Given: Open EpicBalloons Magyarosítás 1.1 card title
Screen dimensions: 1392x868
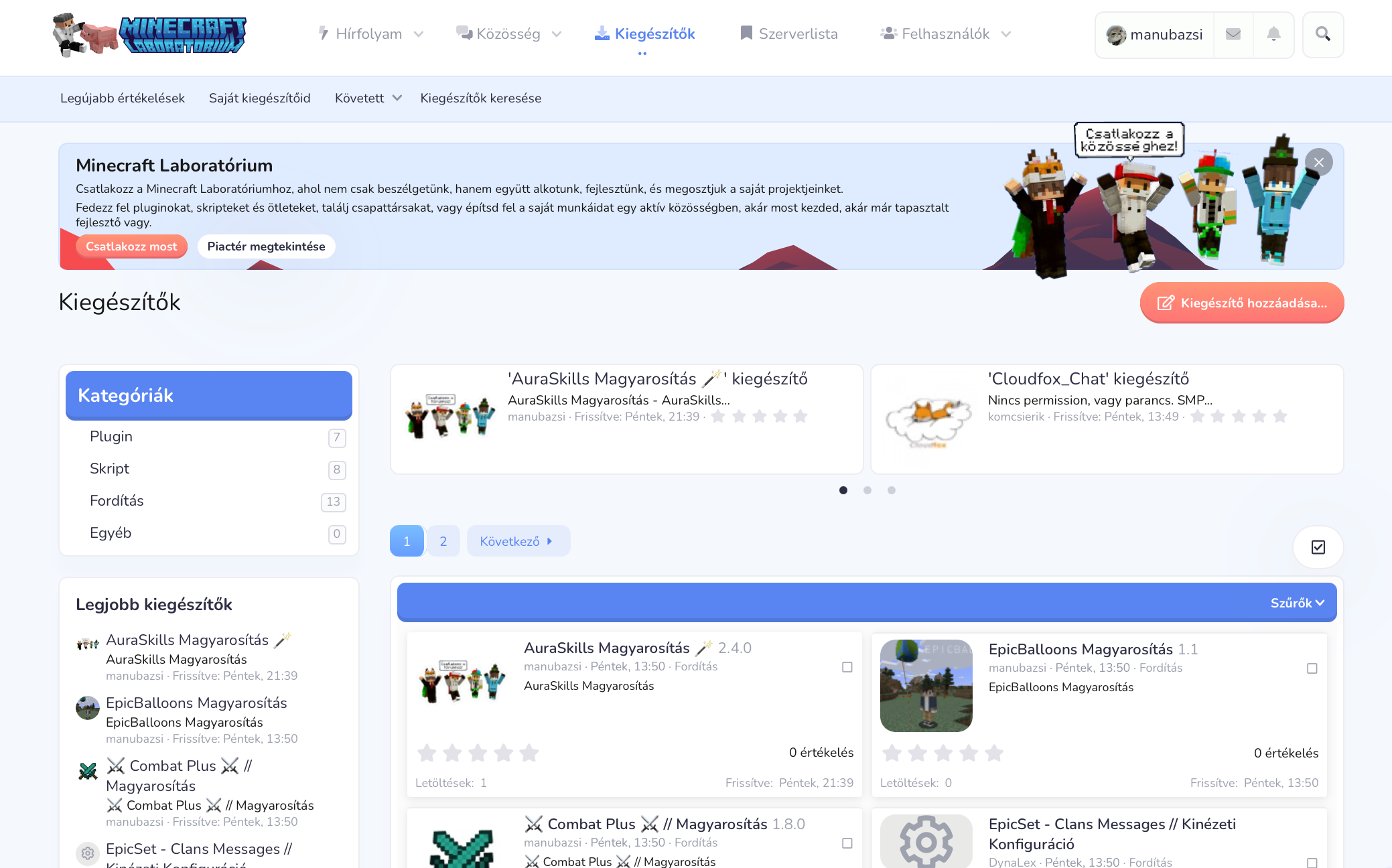Looking at the screenshot, I should coord(1093,649).
